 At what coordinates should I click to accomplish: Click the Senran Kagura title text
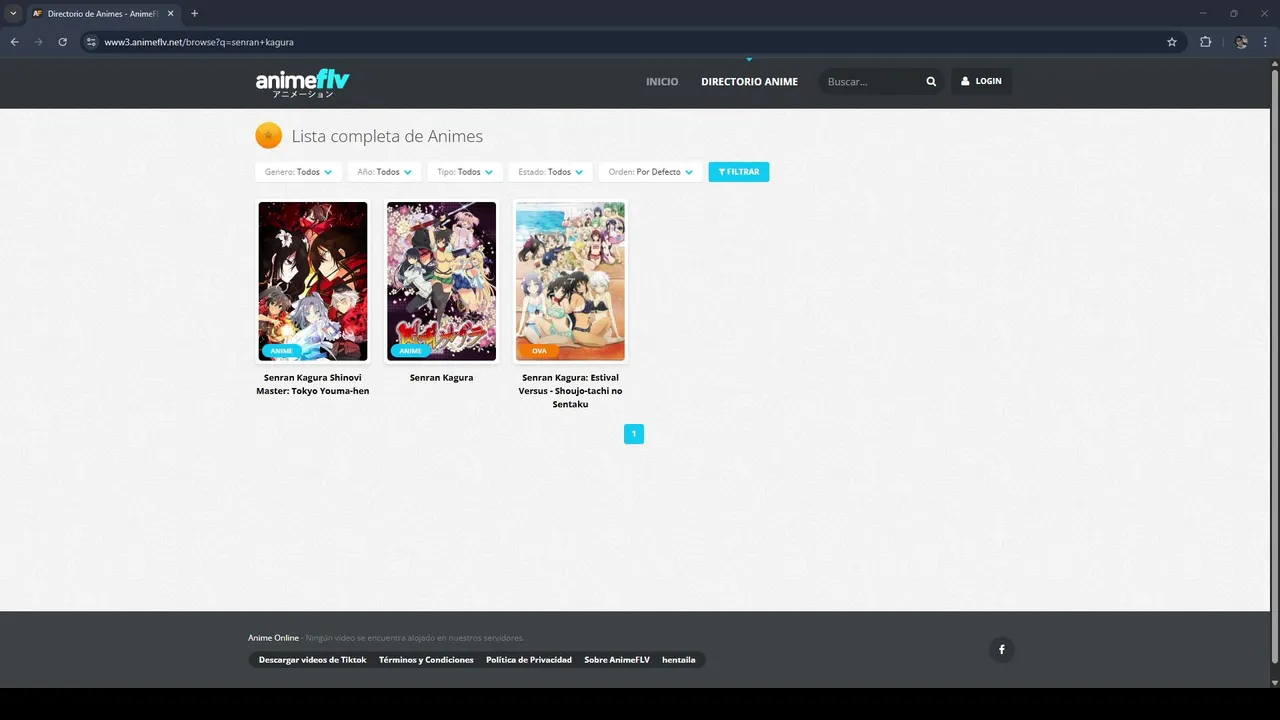[x=441, y=378]
